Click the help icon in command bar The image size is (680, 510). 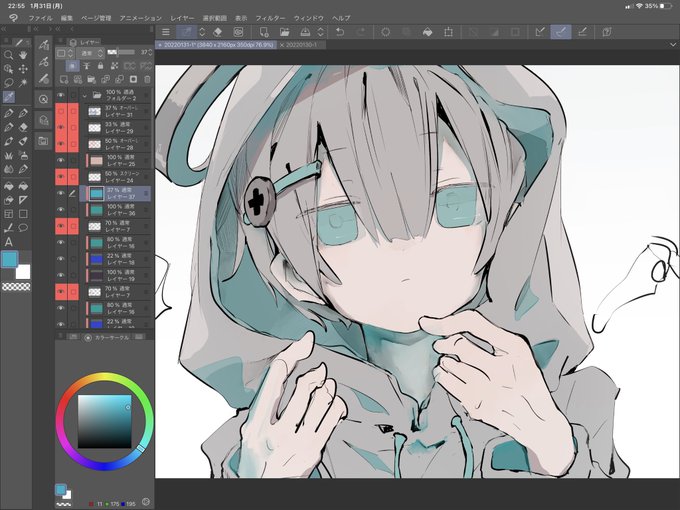coord(607,32)
